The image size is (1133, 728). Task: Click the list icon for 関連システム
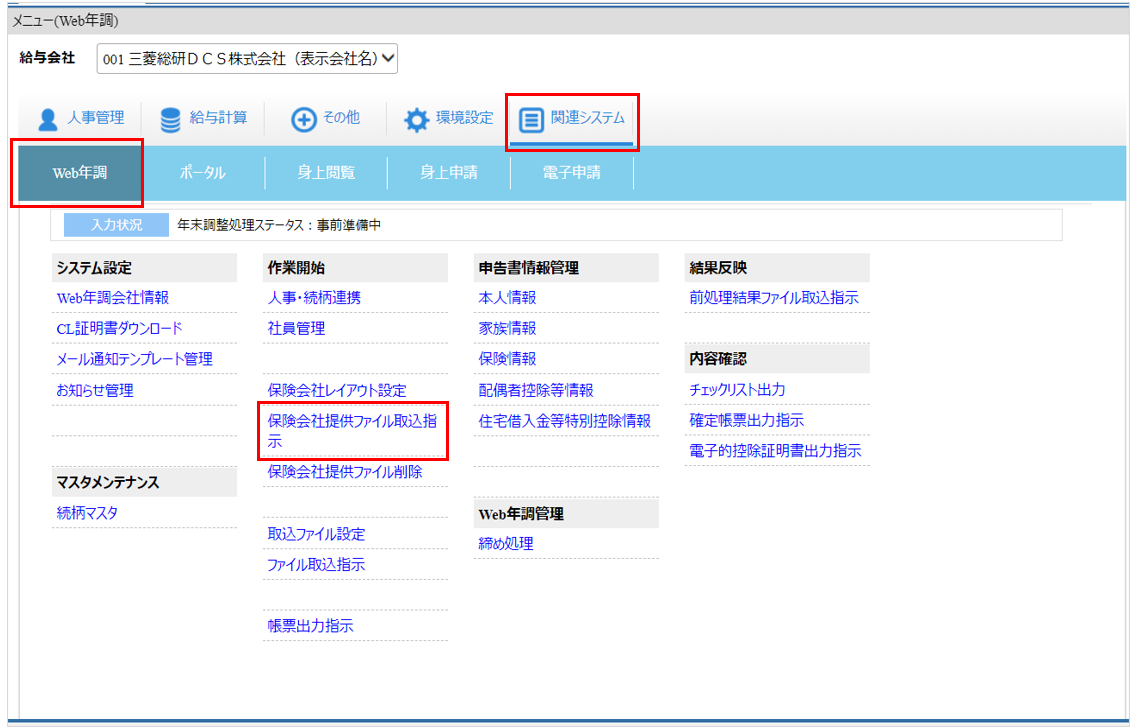(531, 120)
